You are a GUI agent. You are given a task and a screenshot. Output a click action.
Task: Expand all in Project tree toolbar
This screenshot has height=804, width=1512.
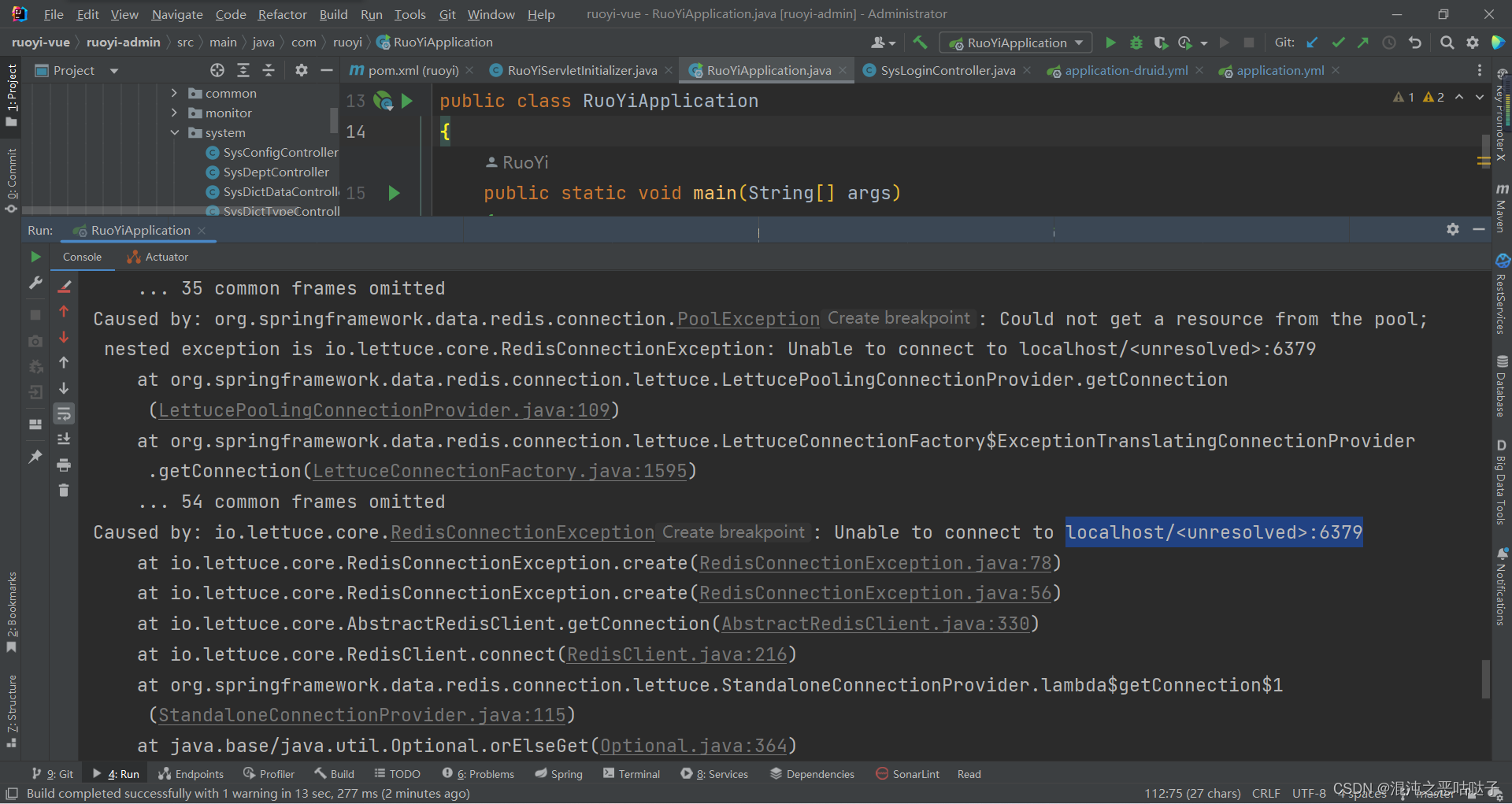click(x=243, y=70)
